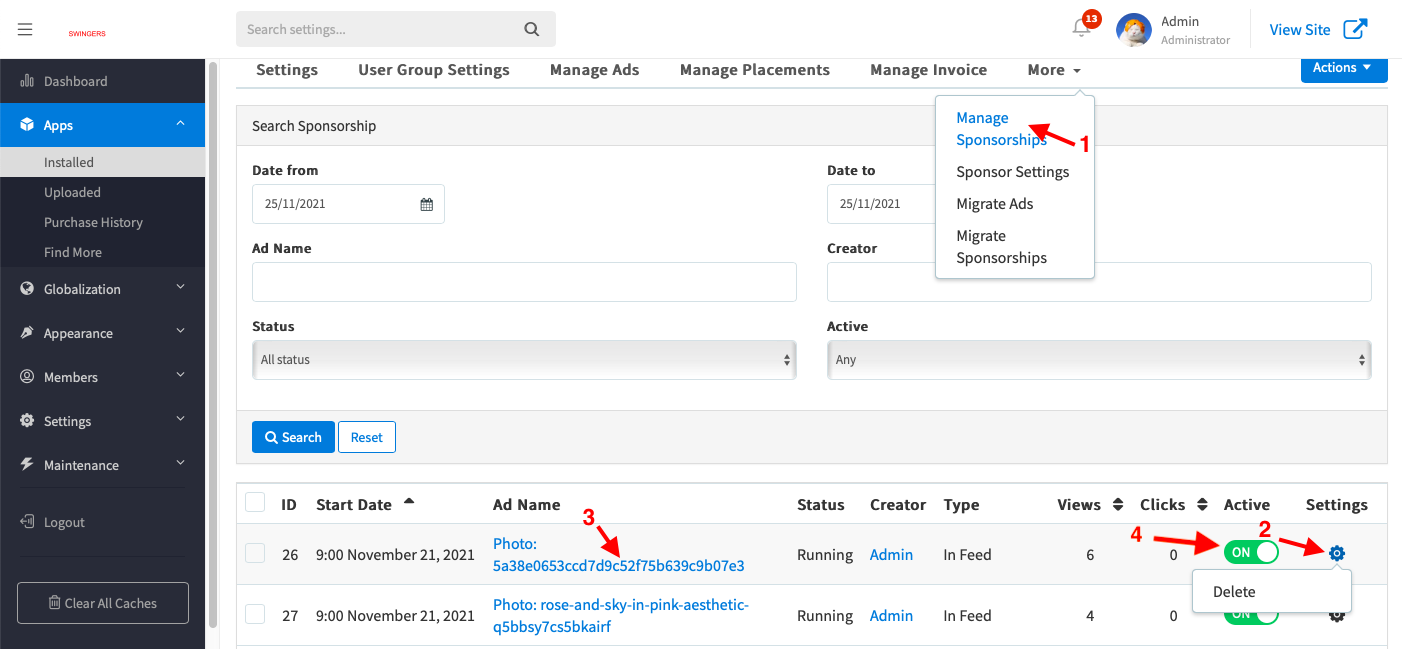The image size is (1402, 649).
Task: Click the gear settings icon for sponsorship 26
Action: [x=1336, y=553]
